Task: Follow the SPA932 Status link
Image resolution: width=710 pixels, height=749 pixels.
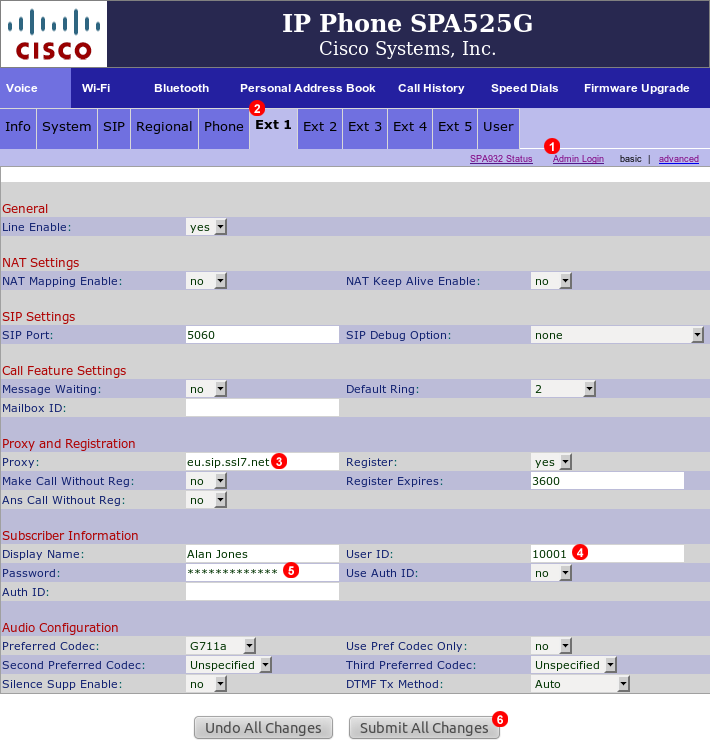Action: 501,159
